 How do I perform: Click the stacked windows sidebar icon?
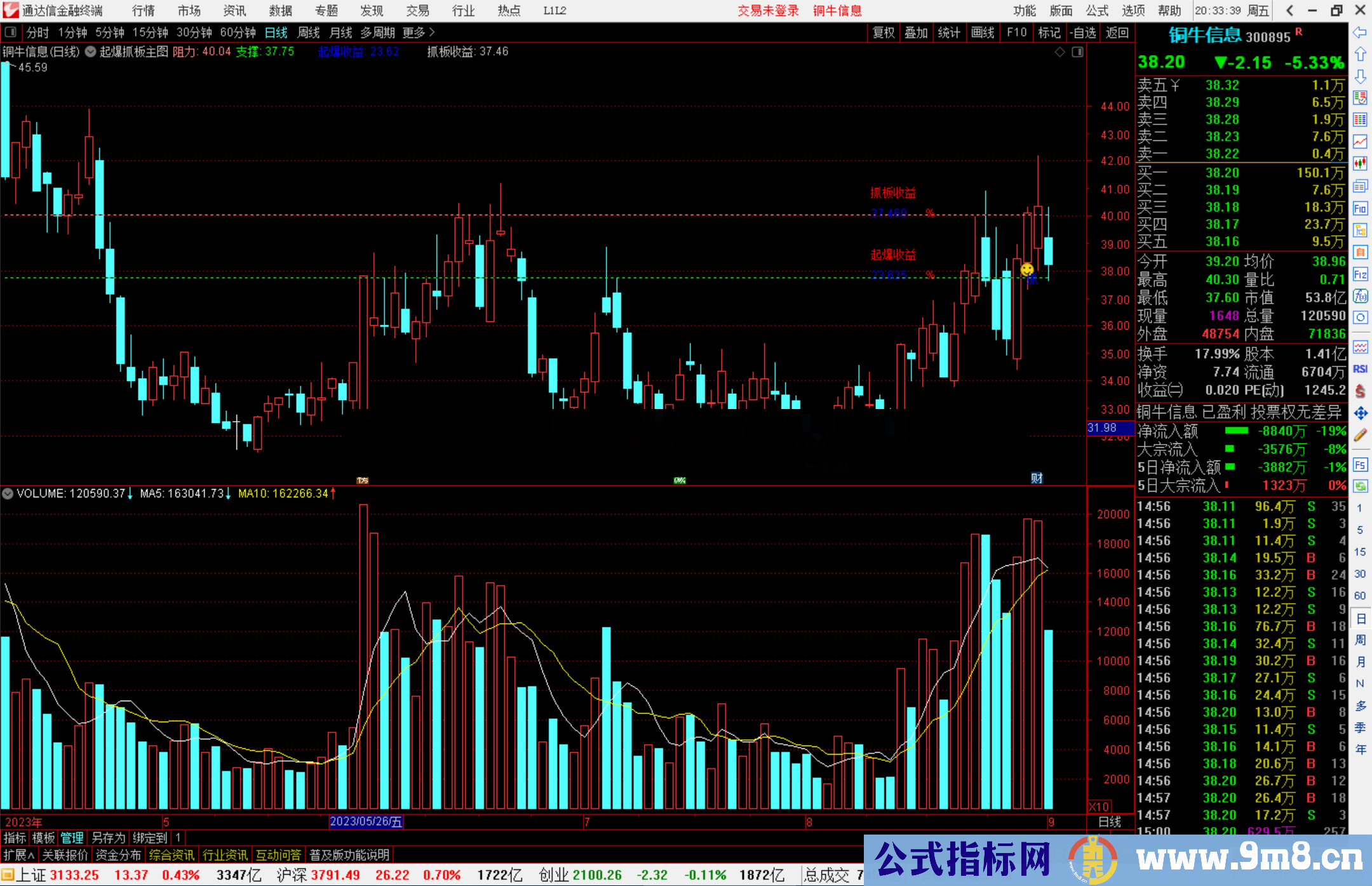[1360, 186]
